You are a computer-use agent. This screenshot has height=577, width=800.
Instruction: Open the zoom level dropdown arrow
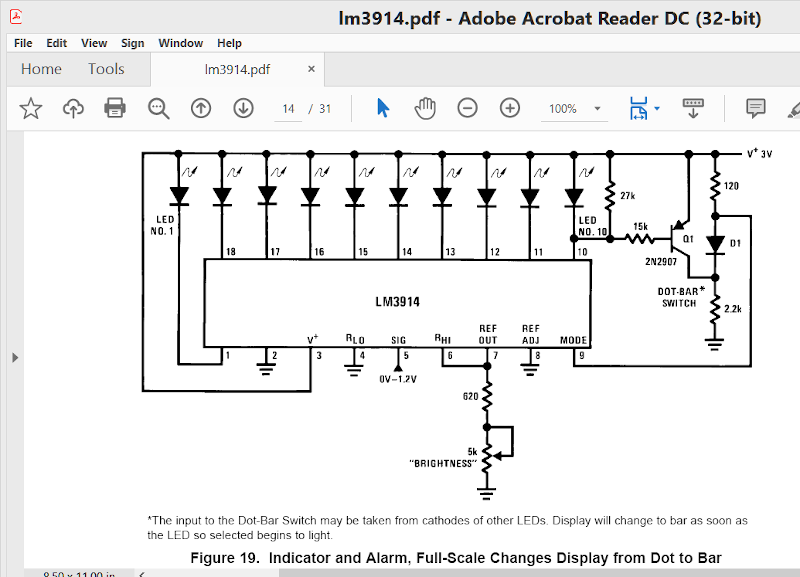pyautogui.click(x=597, y=109)
